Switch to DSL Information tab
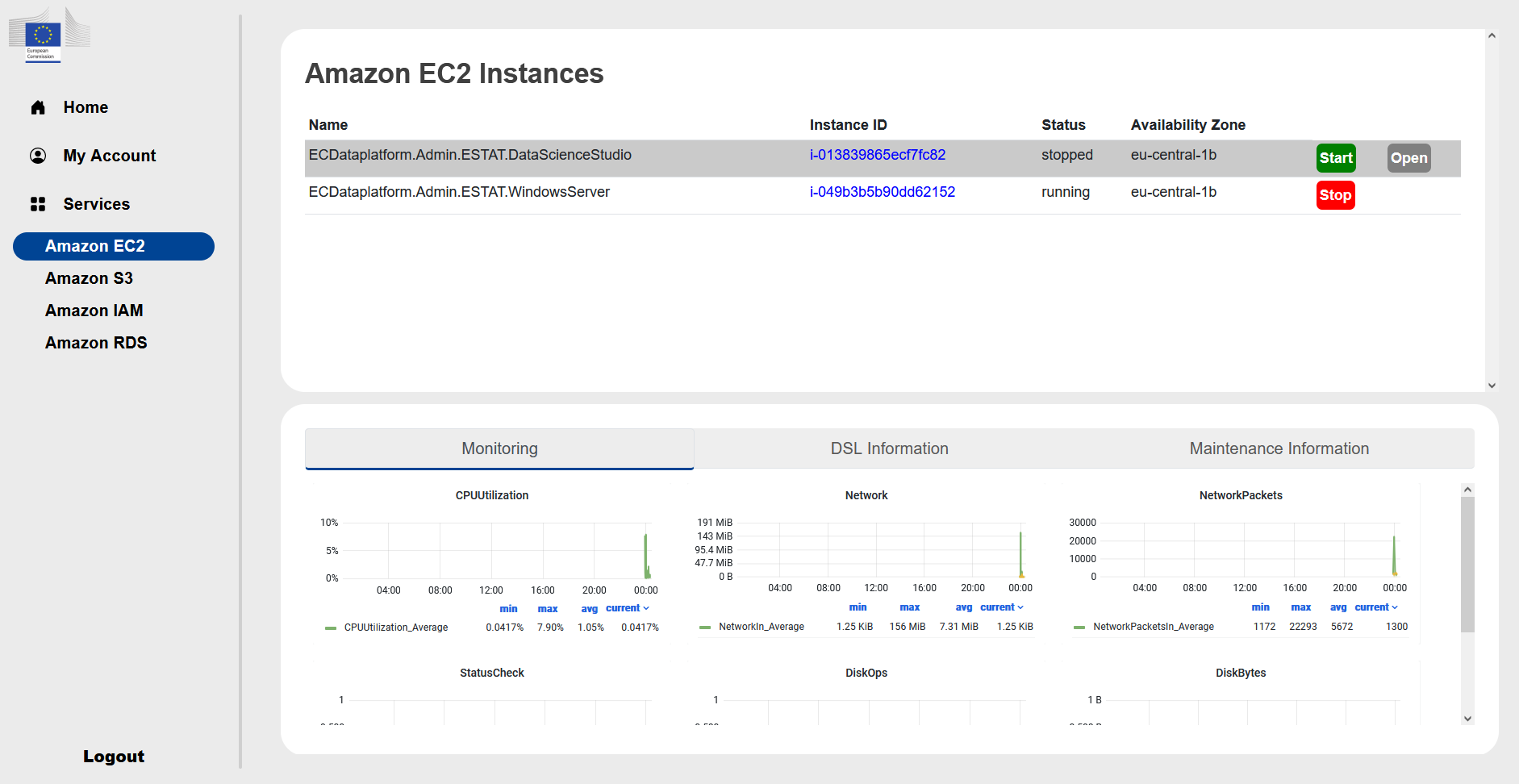Screen dimensions: 1519x784 click(890, 448)
